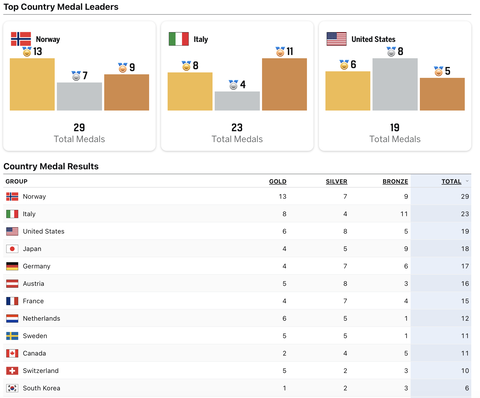Image resolution: width=480 pixels, height=398 pixels.
Task: Click Norway's gold medal icon showing 13
Action: pos(27,52)
